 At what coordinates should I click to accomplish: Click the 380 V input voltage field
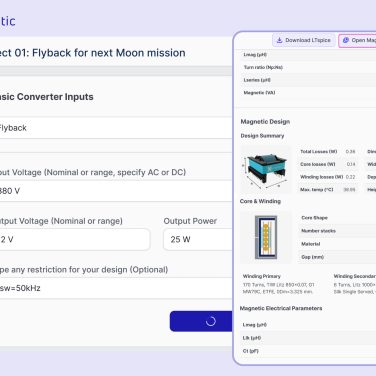click(x=116, y=191)
